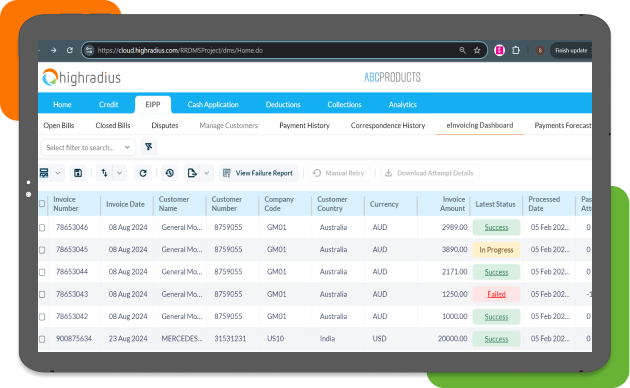Open the Open Bills subtab
Image resolution: width=630 pixels, height=388 pixels.
[x=59, y=125]
